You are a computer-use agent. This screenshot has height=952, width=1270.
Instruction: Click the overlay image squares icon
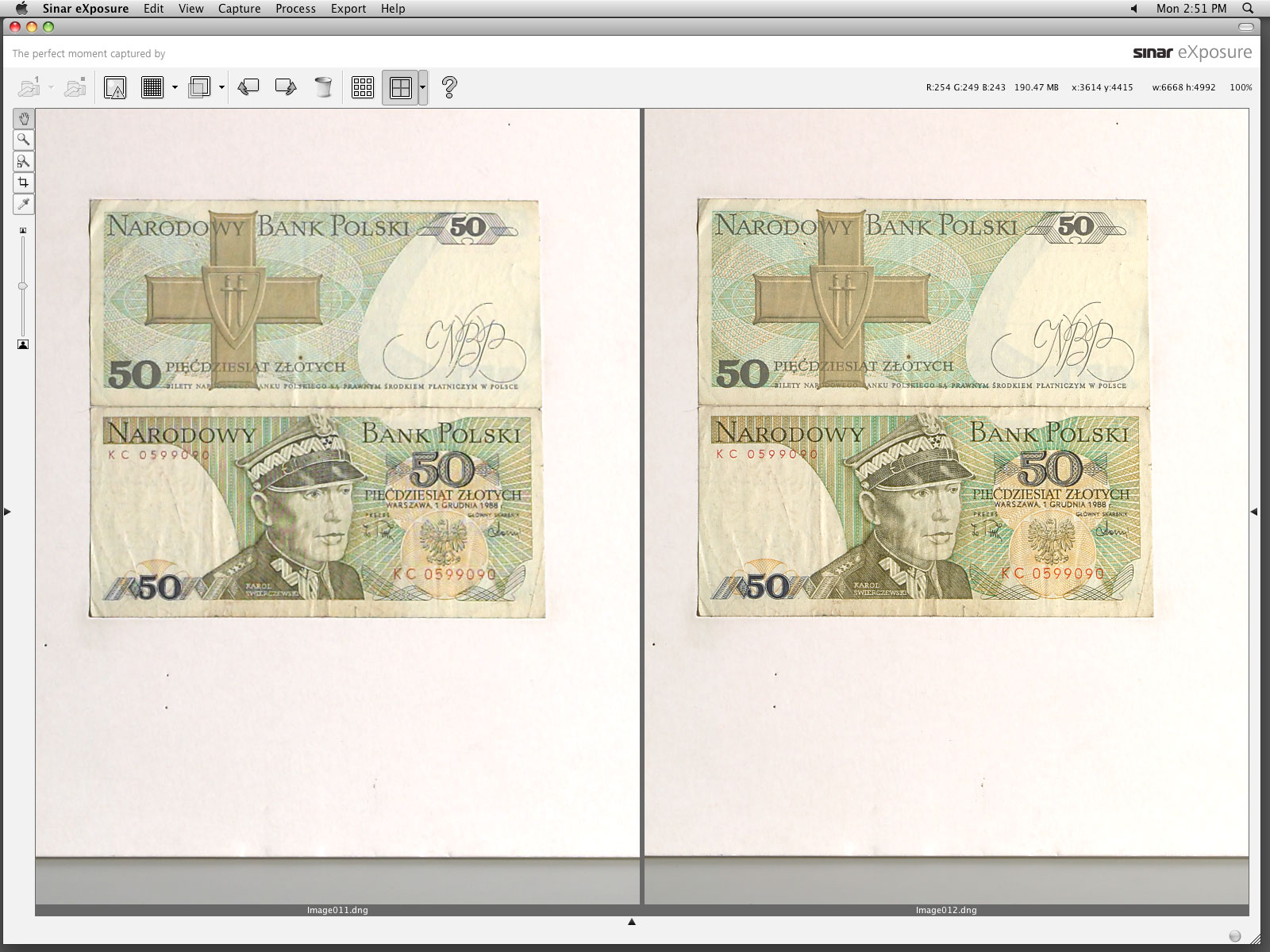click(199, 87)
